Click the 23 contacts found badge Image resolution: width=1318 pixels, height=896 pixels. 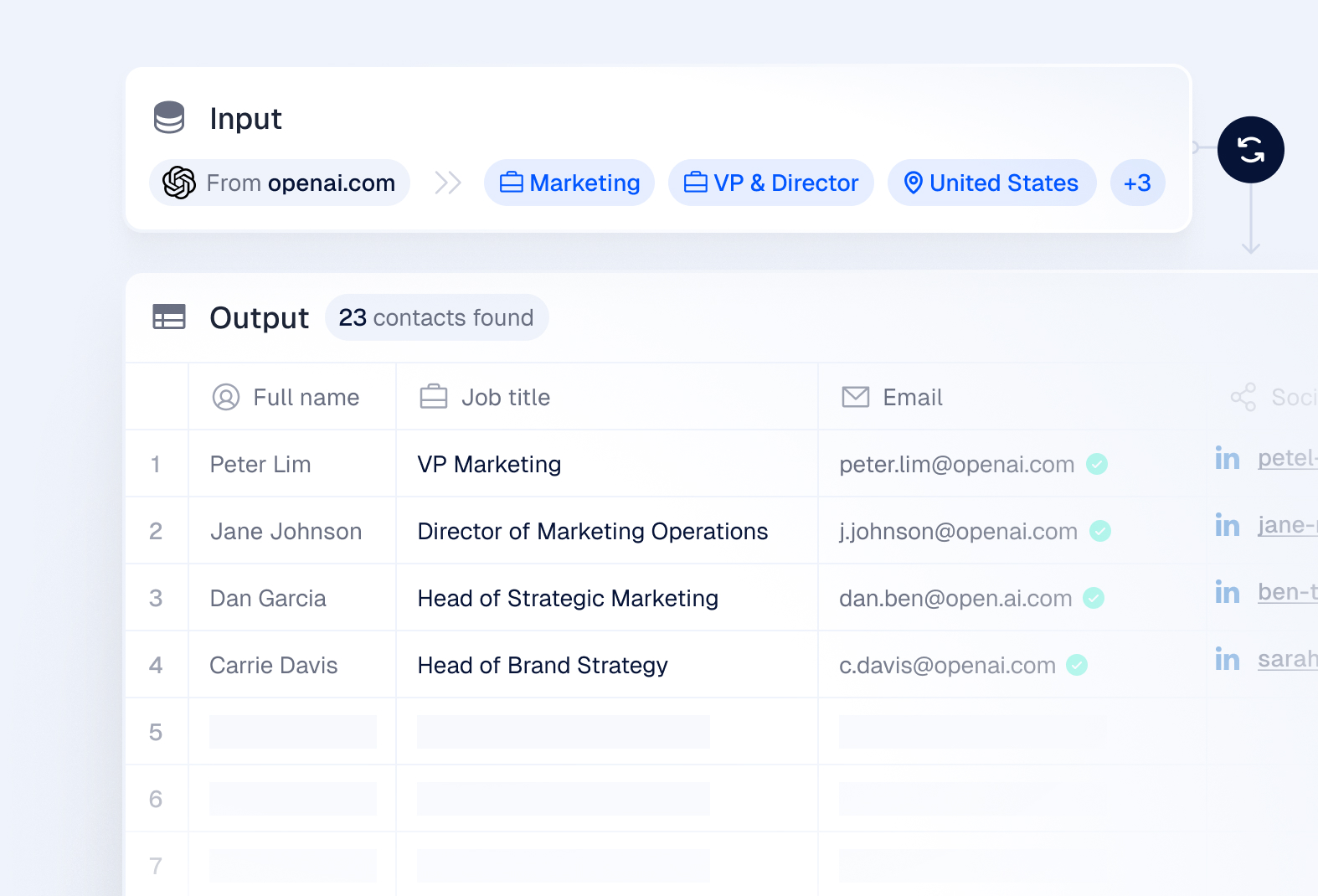tap(436, 317)
